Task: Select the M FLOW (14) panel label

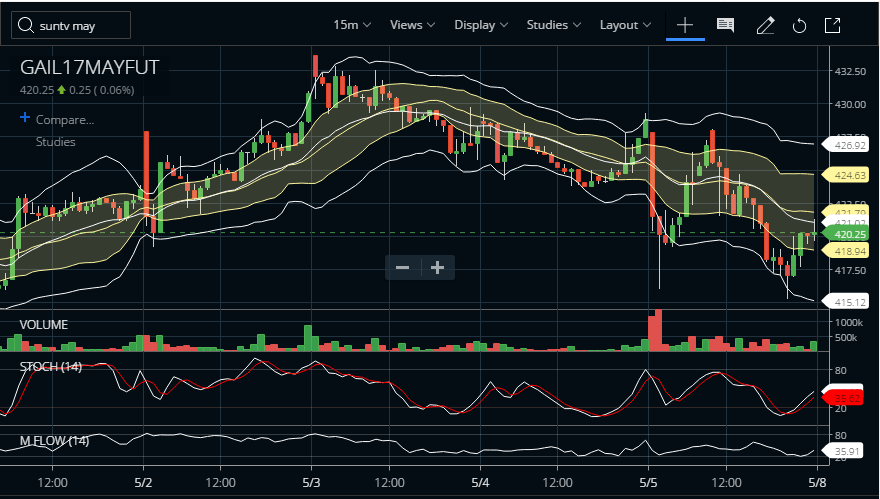Action: click(54, 441)
